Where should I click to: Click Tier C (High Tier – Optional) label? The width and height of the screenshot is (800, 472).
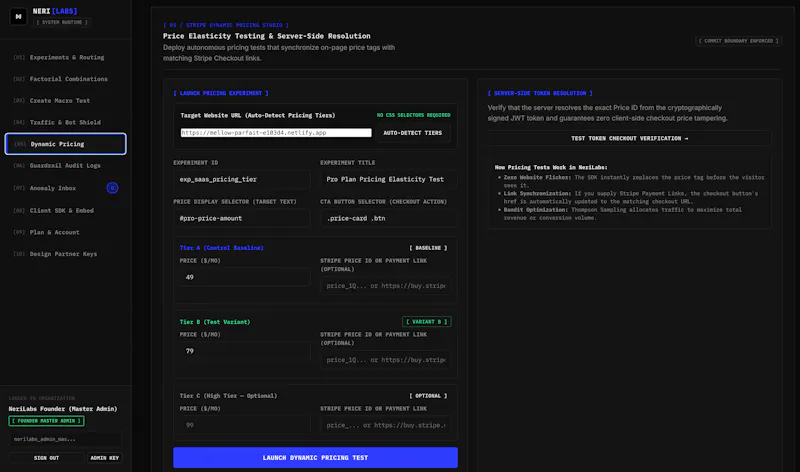pos(228,396)
